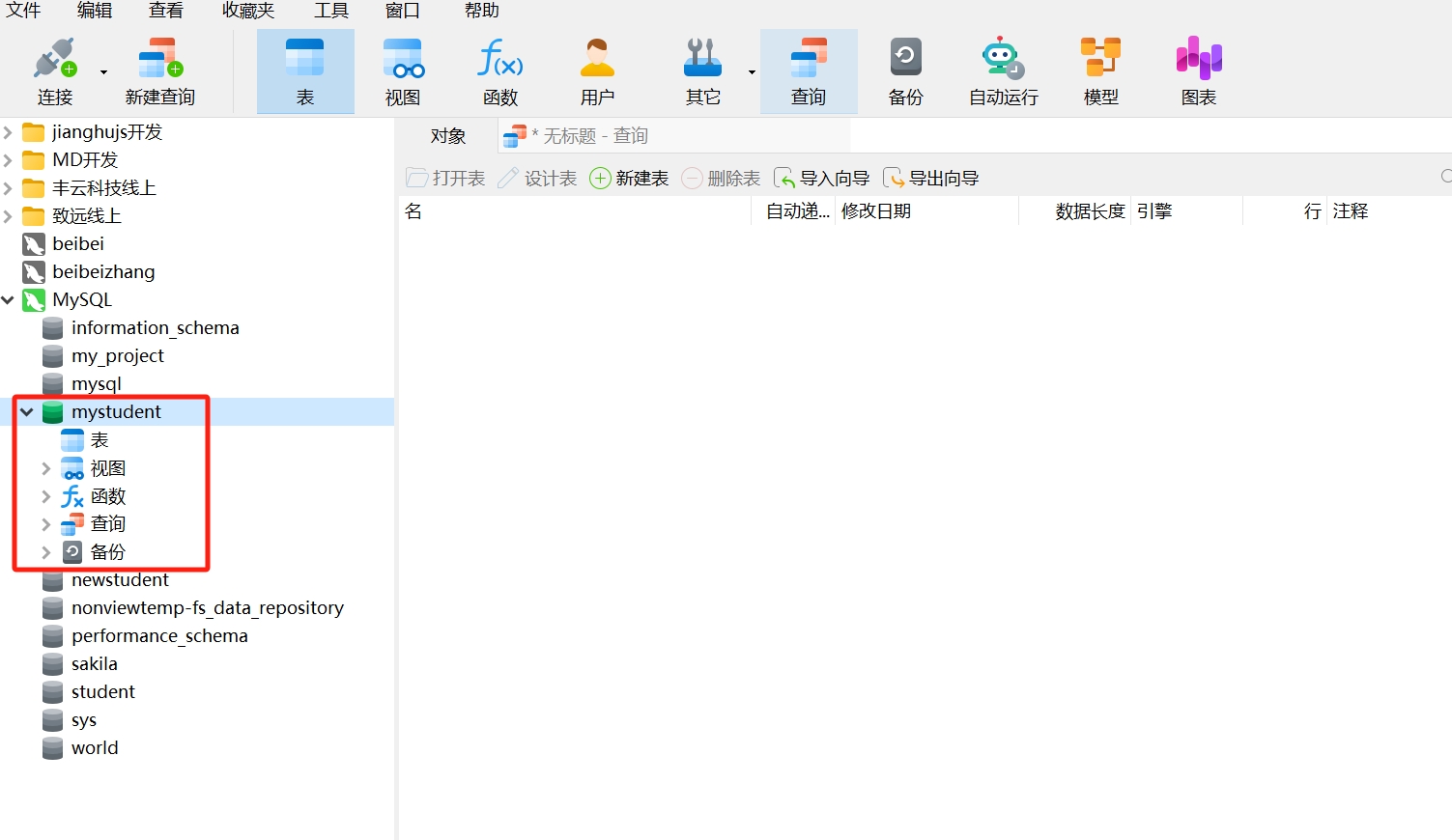
Task: Open the Backup (备份) toolbar icon
Action: pyautogui.click(x=905, y=60)
